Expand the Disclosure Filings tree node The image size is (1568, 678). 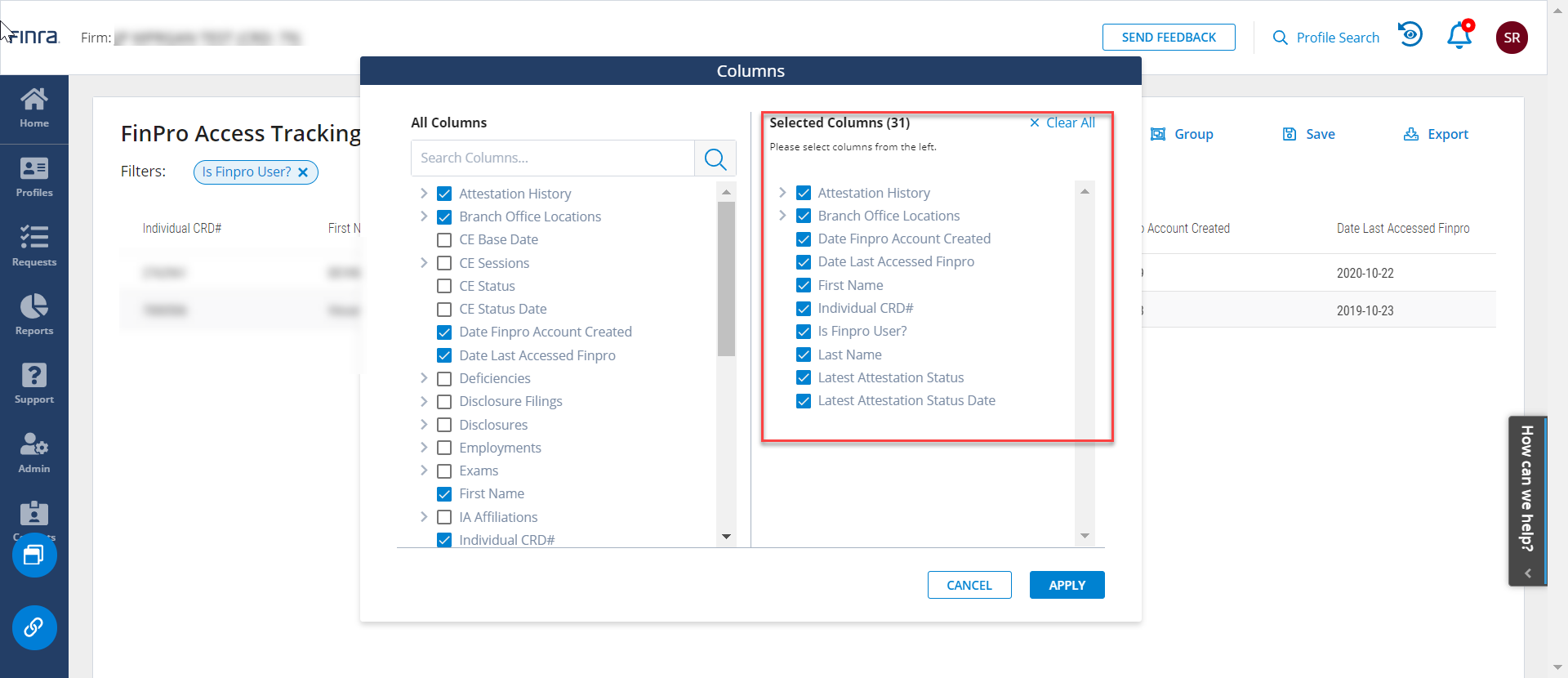pos(424,401)
